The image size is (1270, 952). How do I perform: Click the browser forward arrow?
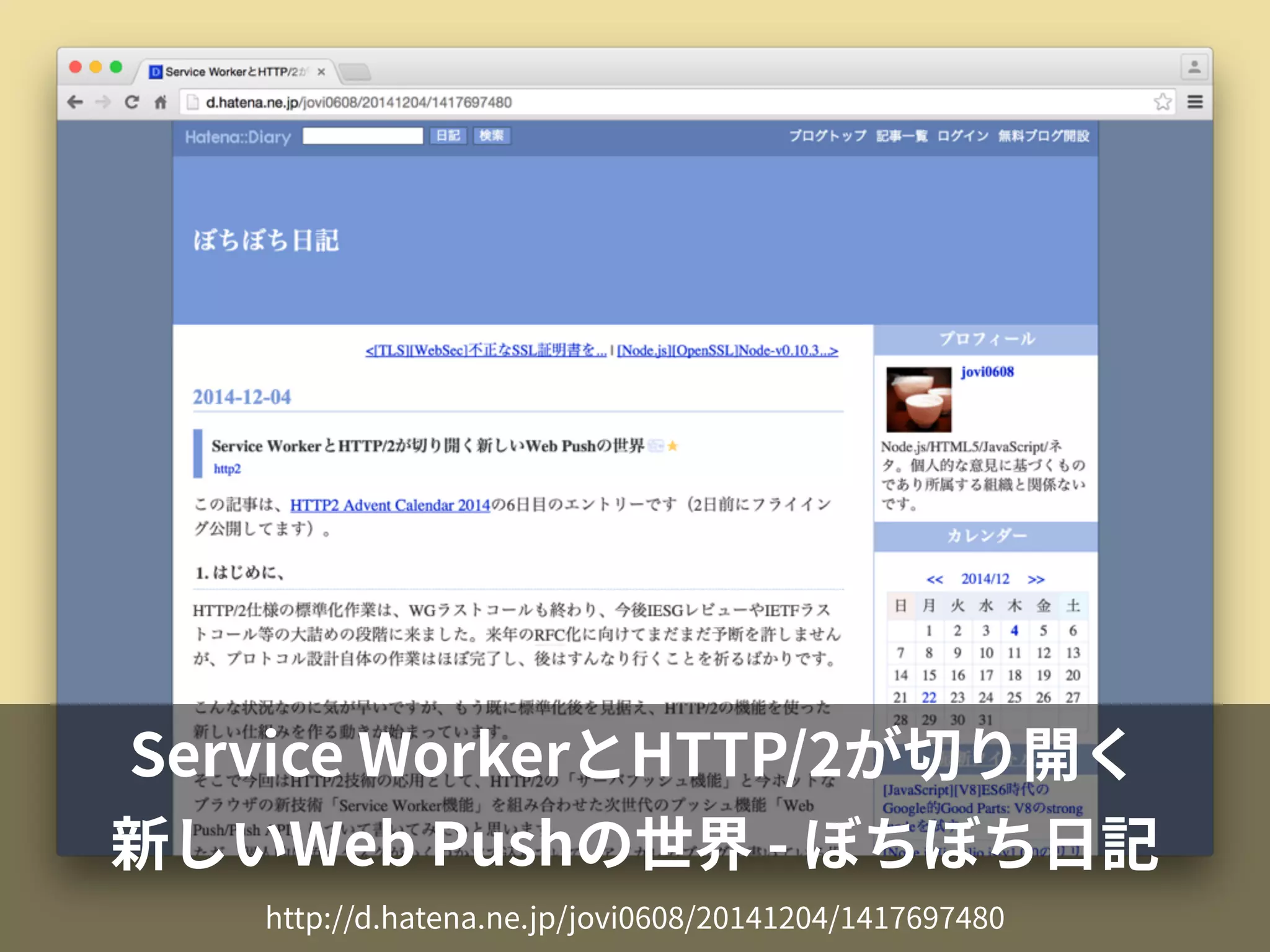click(103, 102)
